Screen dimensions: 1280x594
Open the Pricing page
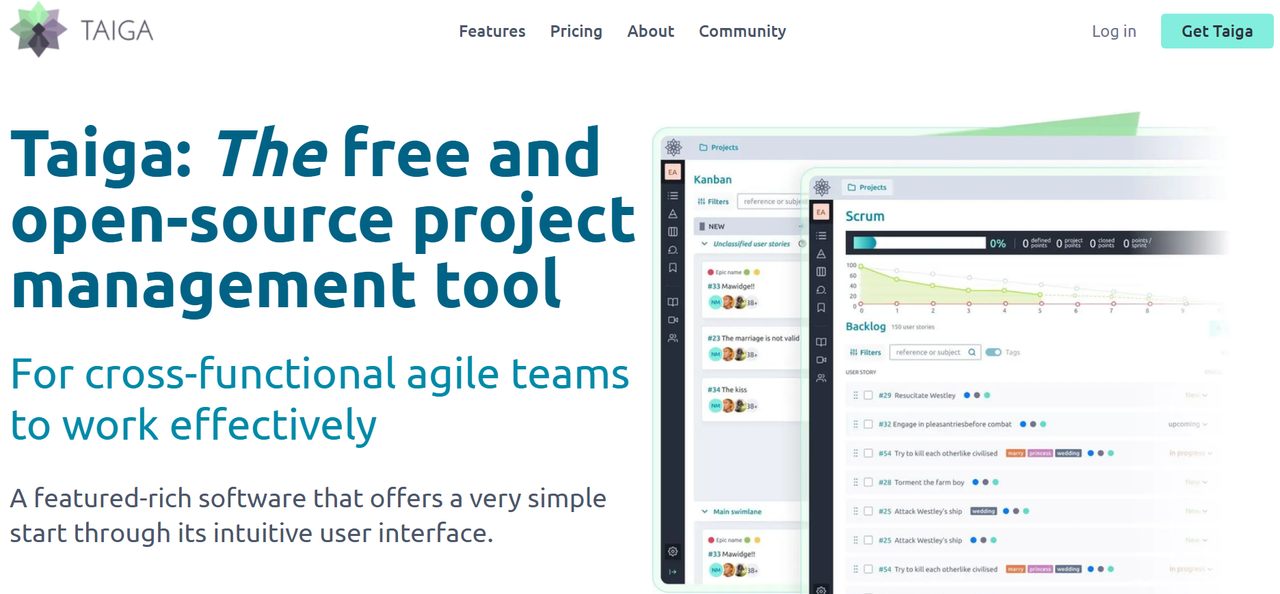pyautogui.click(x=576, y=31)
